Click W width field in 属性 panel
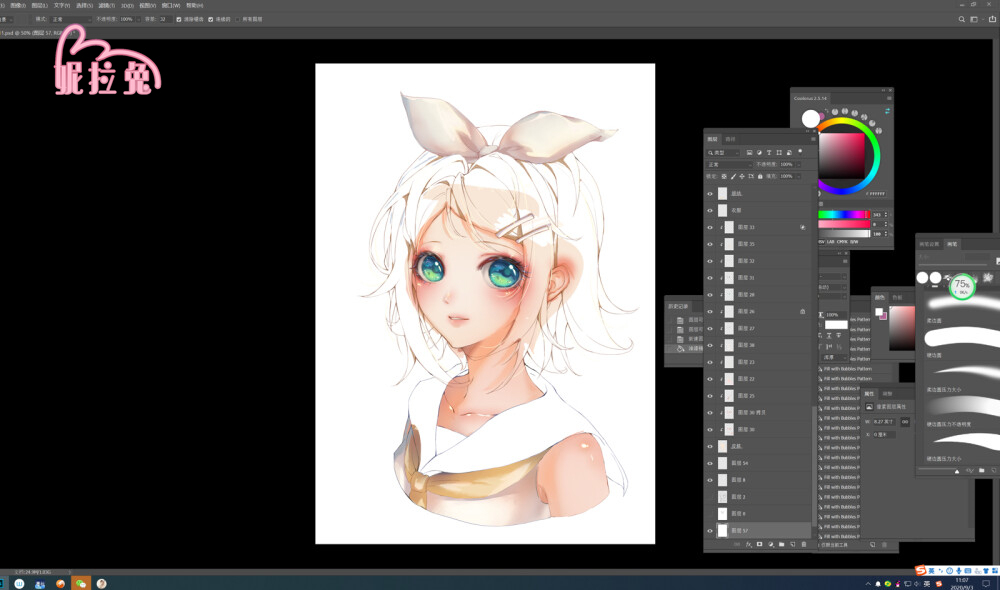This screenshot has height=590, width=1000. (x=885, y=422)
